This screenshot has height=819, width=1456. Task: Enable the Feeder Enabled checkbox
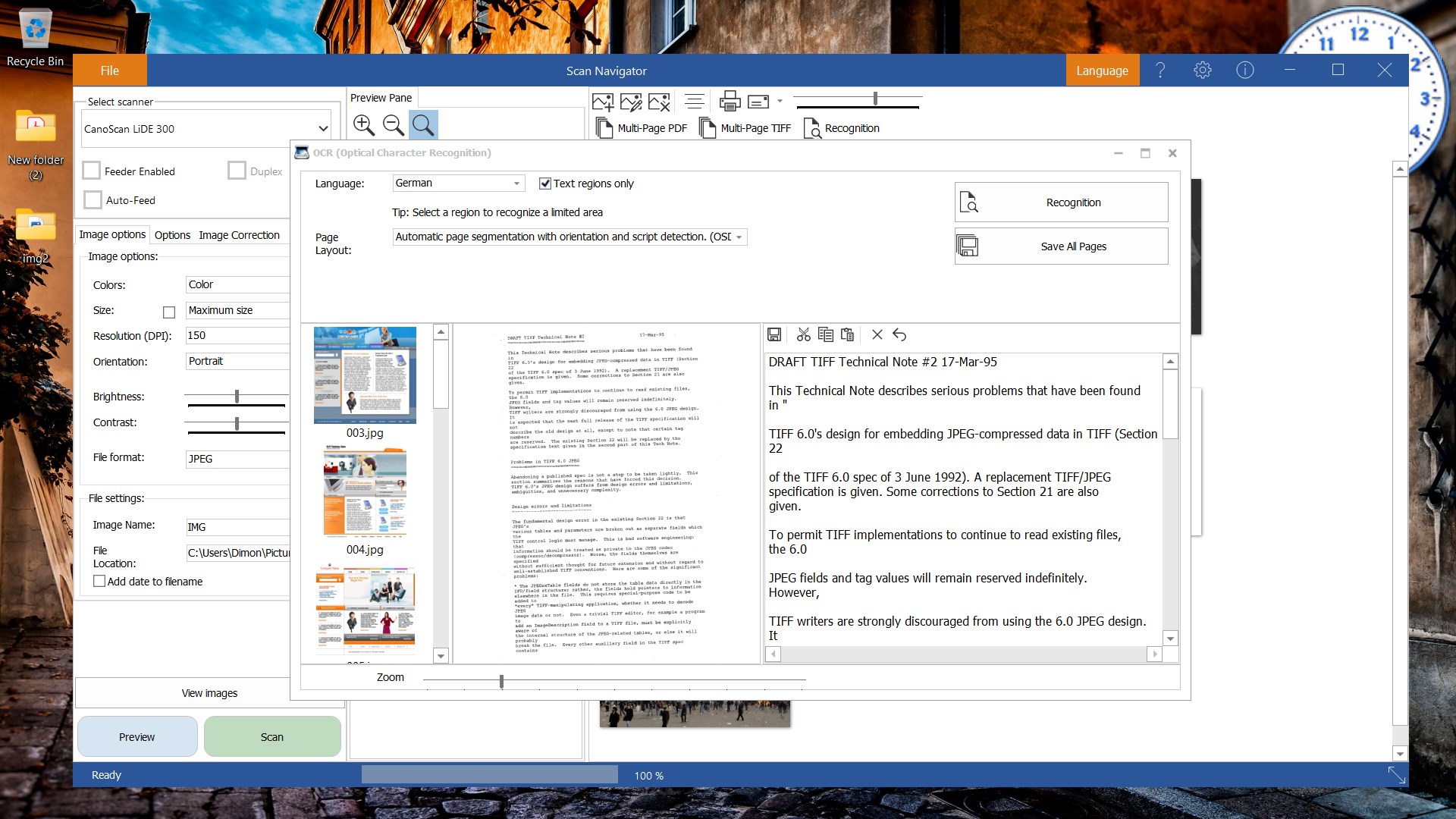[92, 171]
